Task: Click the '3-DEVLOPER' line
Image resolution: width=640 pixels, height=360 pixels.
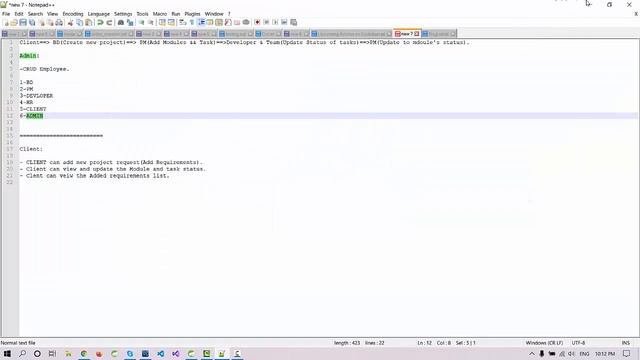Action: click(36, 96)
